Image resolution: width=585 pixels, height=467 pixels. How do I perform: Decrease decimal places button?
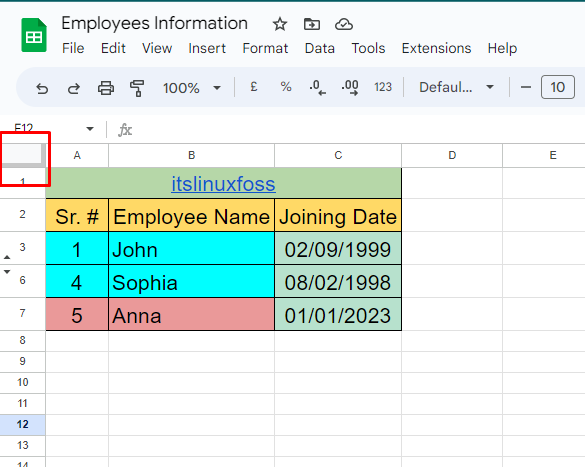click(x=317, y=88)
